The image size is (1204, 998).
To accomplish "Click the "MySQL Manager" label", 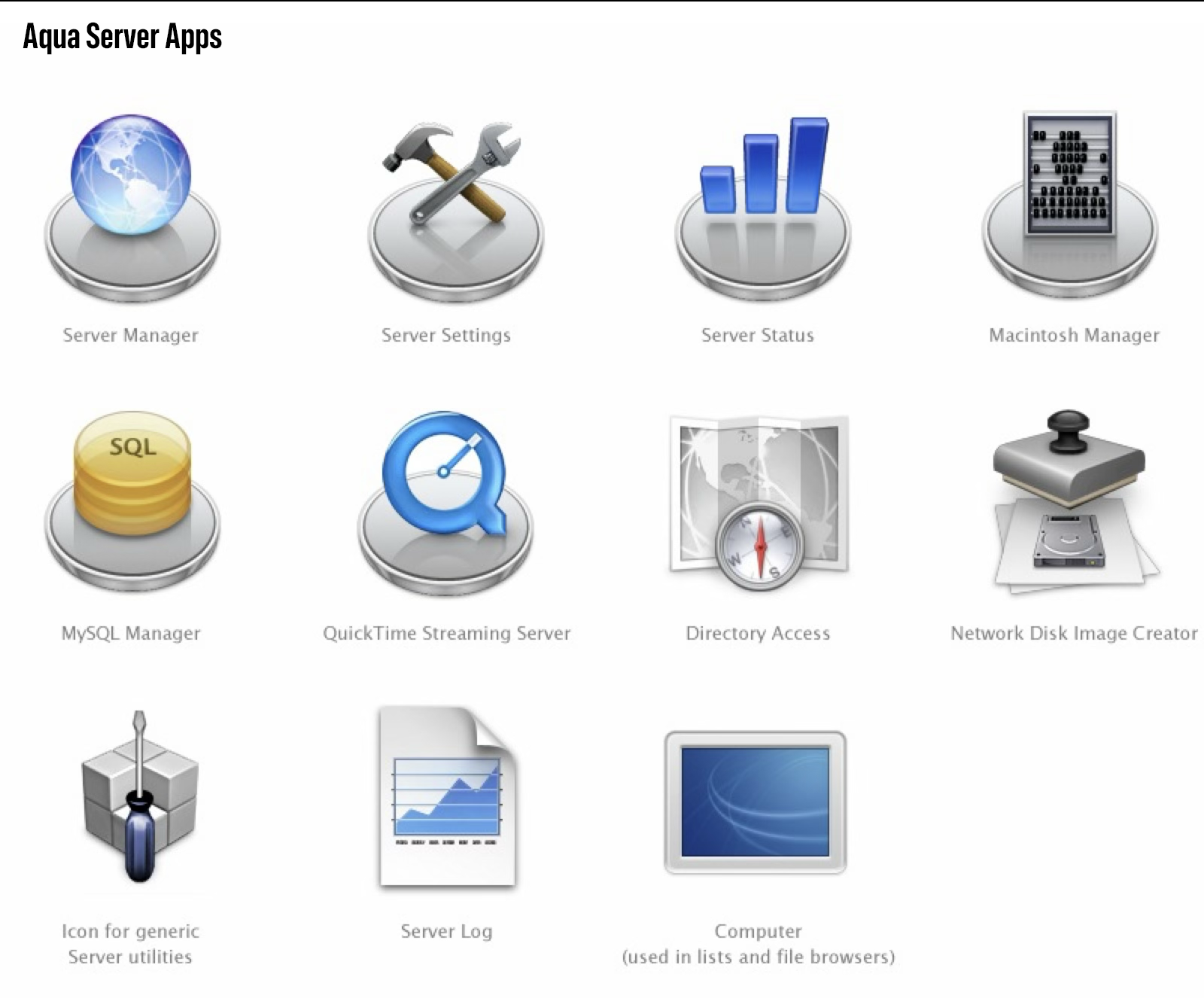I will tap(131, 634).
